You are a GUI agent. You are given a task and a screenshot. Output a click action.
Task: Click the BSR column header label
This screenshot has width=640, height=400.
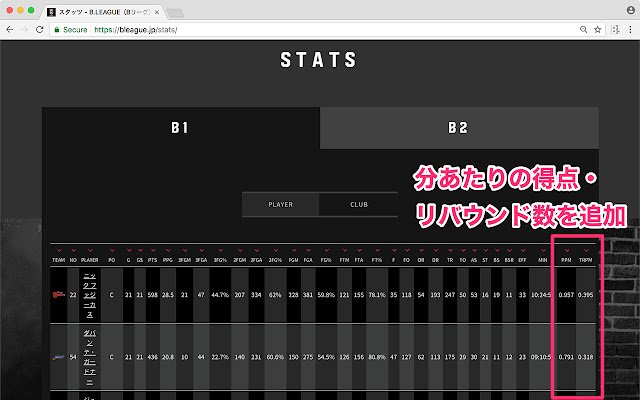509,260
